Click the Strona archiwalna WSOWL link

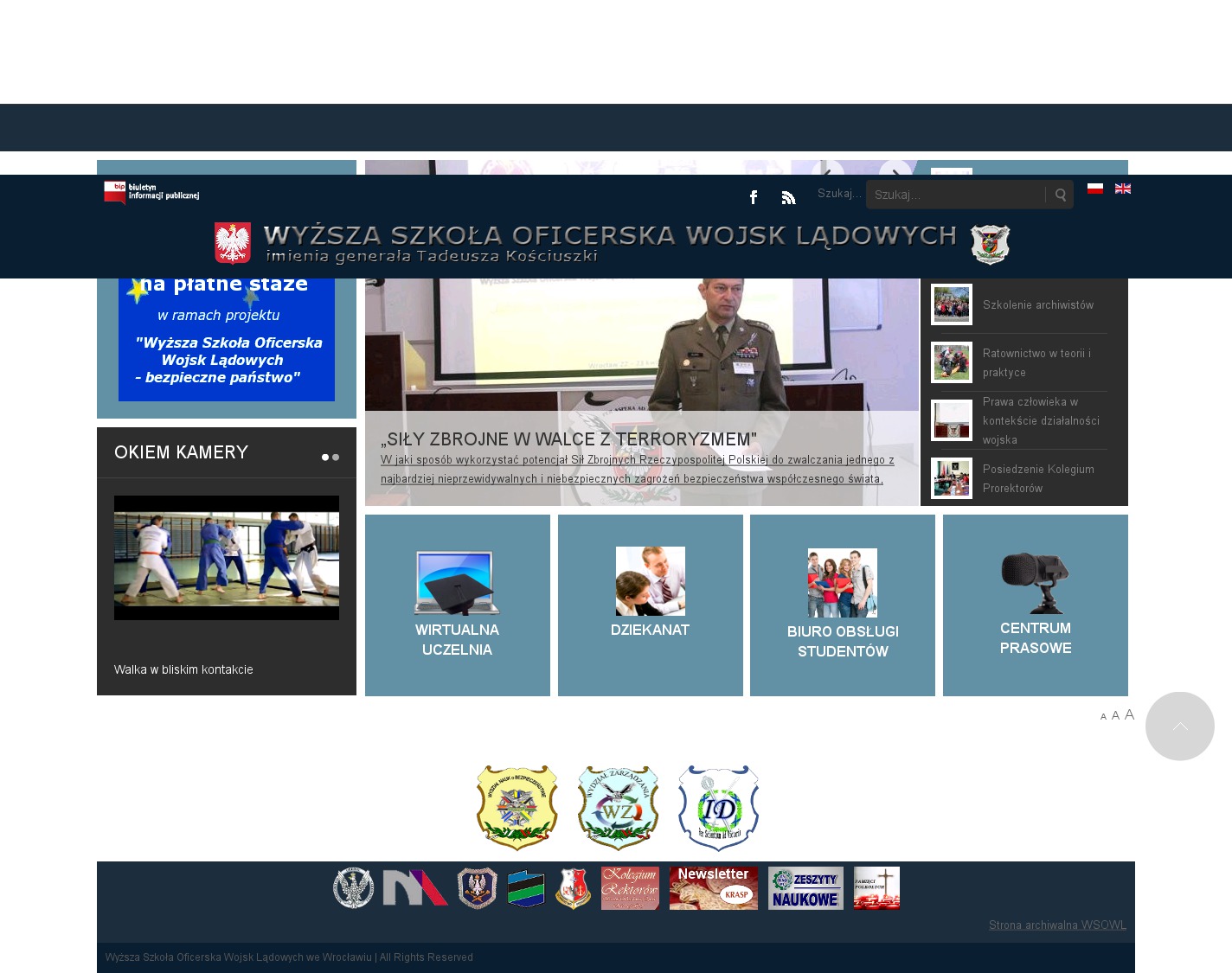point(1057,925)
